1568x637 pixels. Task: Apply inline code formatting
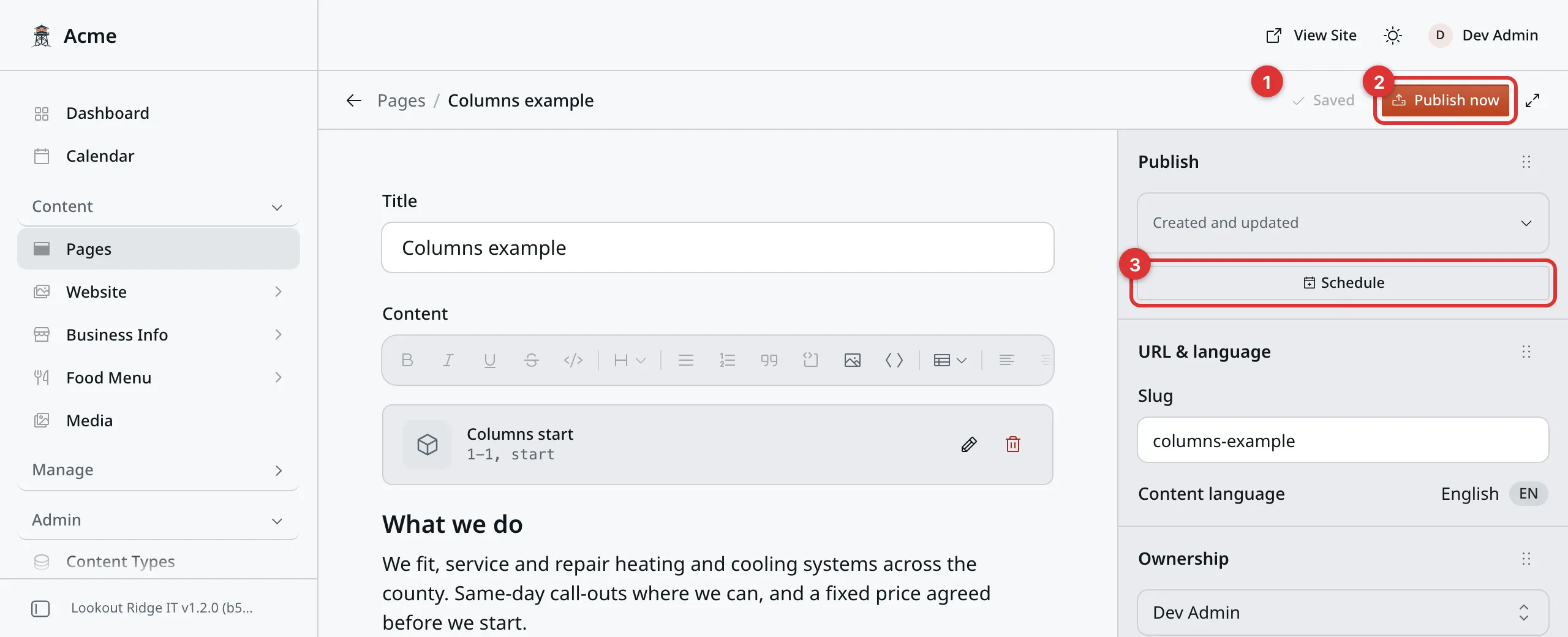(573, 360)
